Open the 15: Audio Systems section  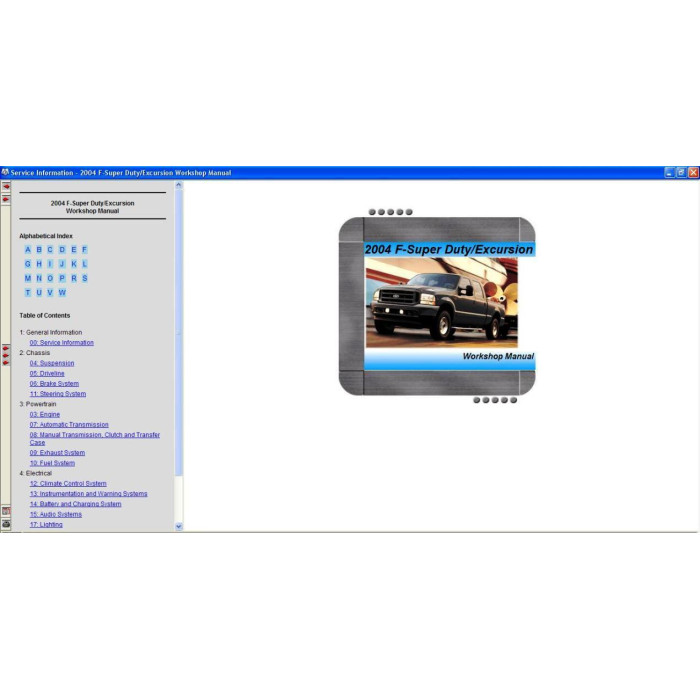point(56,514)
